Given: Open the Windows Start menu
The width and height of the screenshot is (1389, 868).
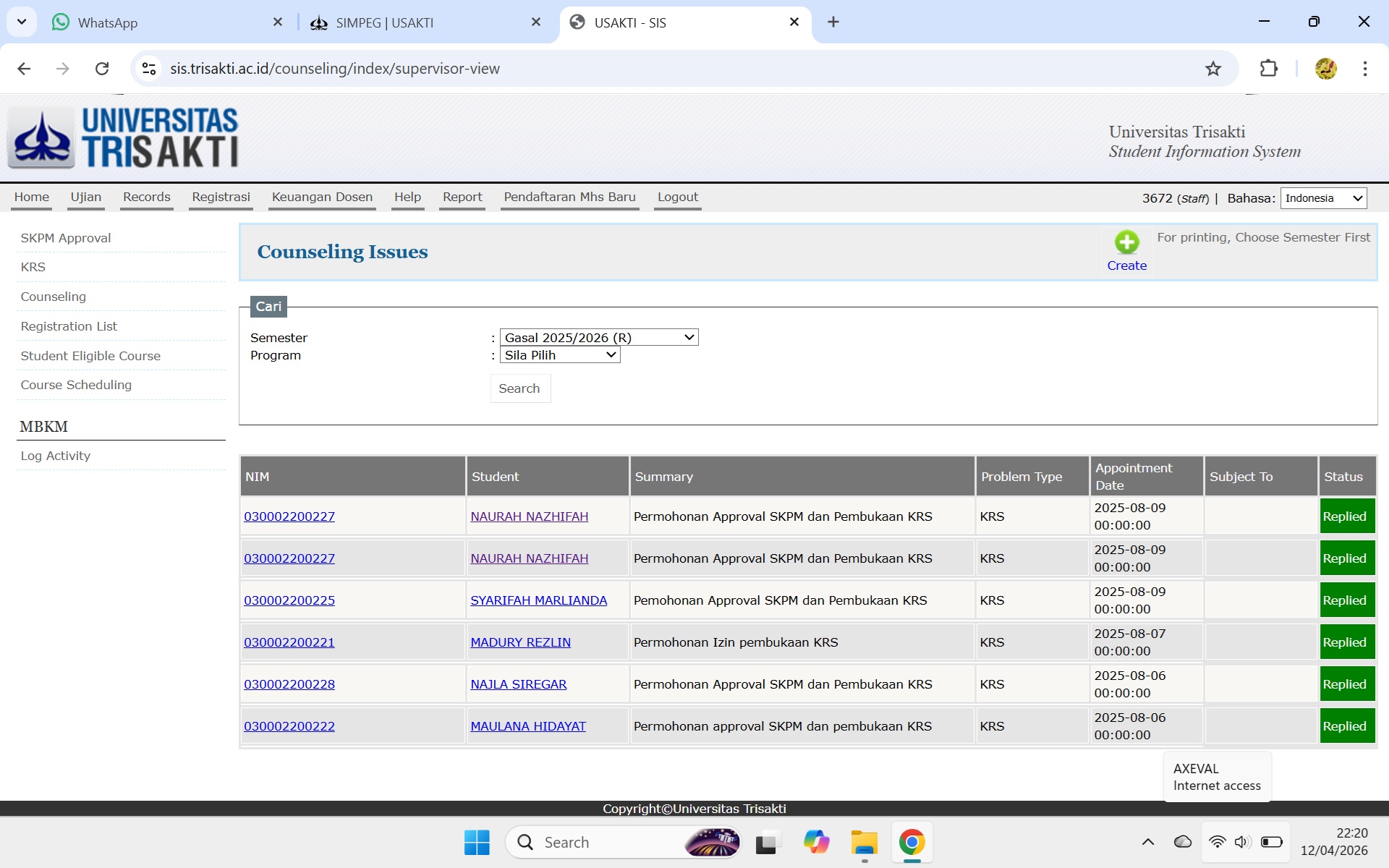Looking at the screenshot, I should click(477, 843).
